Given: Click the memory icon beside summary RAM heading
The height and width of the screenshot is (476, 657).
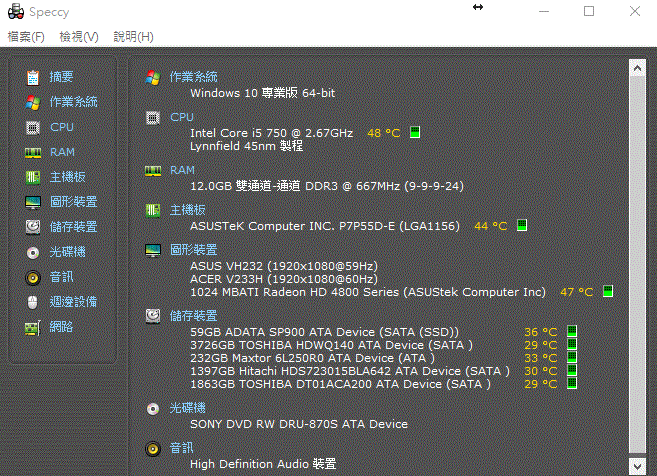Looking at the screenshot, I should 153,171.
